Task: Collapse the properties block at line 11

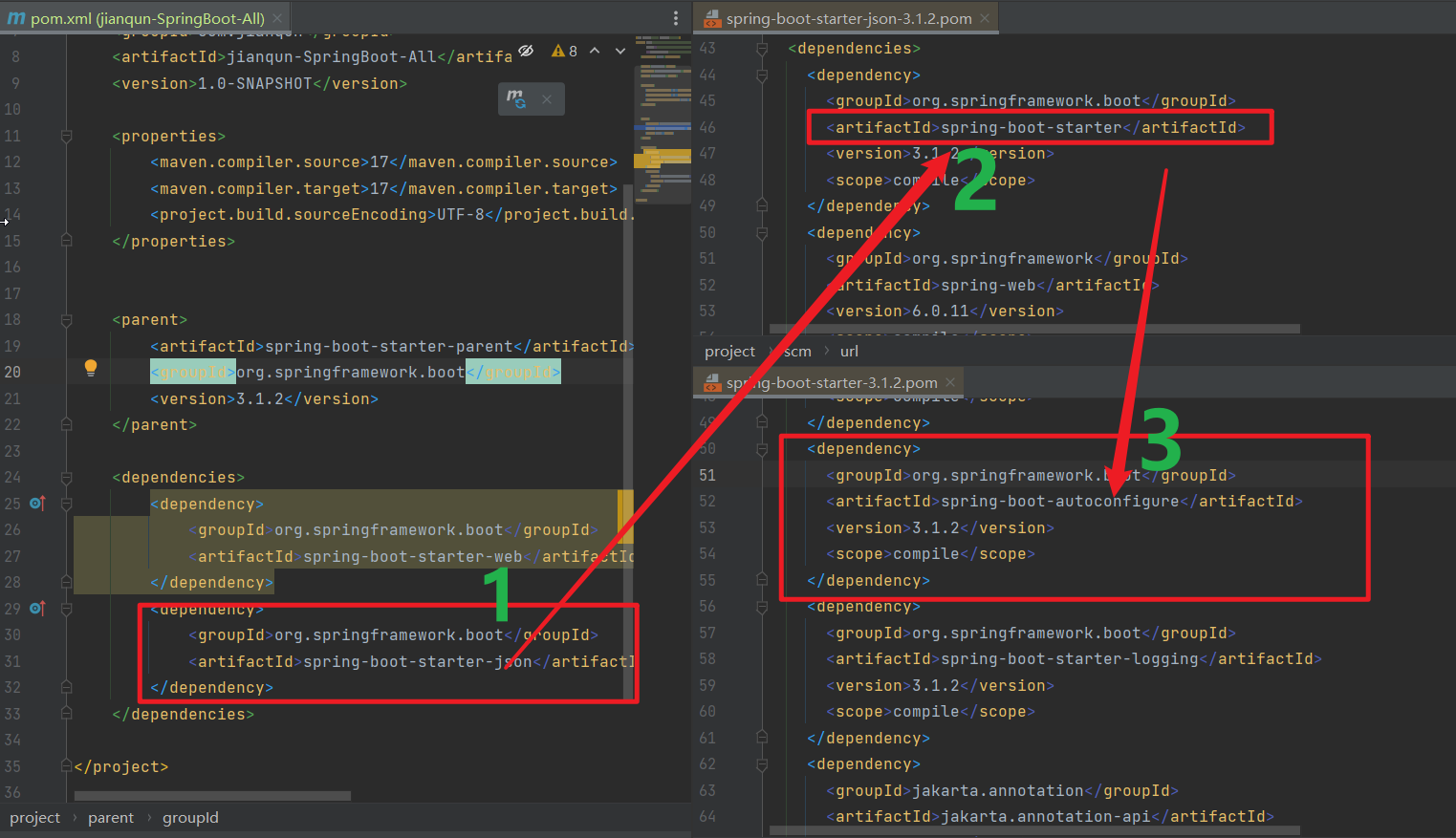Action: [x=66, y=136]
